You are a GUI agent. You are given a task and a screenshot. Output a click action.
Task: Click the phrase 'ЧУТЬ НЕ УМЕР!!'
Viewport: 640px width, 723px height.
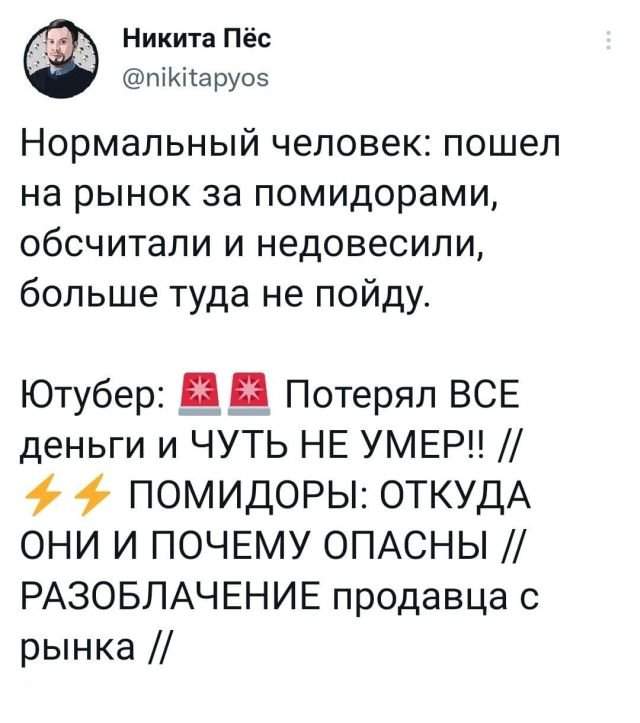pos(337,445)
